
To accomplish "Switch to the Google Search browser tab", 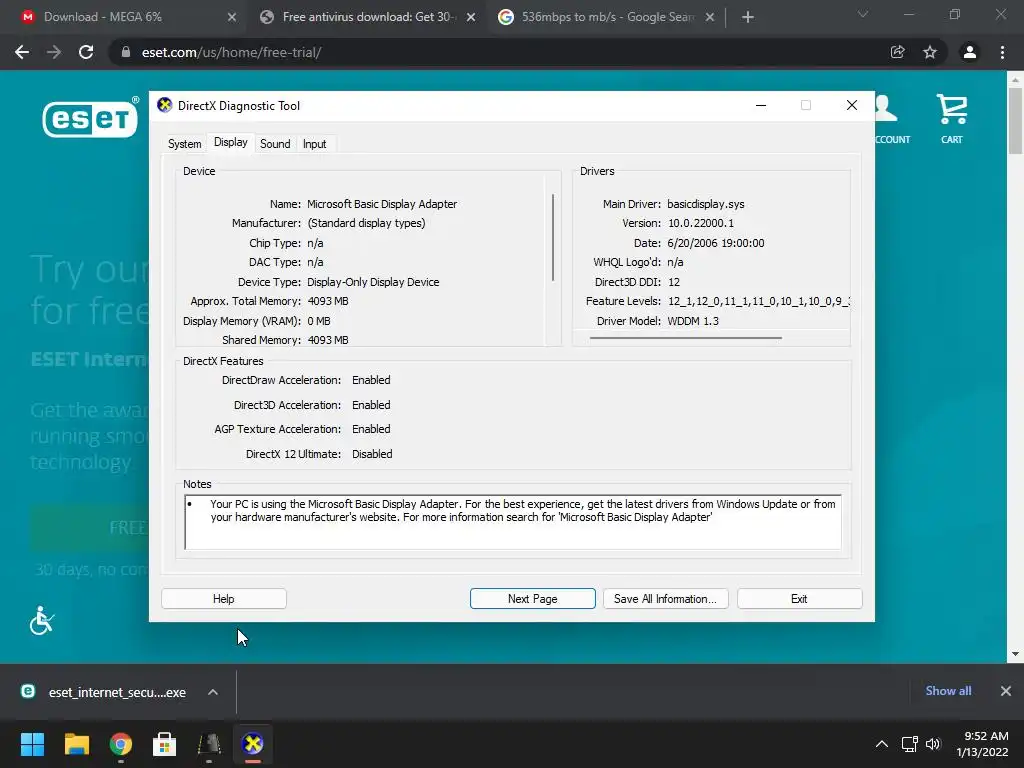I will tap(605, 17).
